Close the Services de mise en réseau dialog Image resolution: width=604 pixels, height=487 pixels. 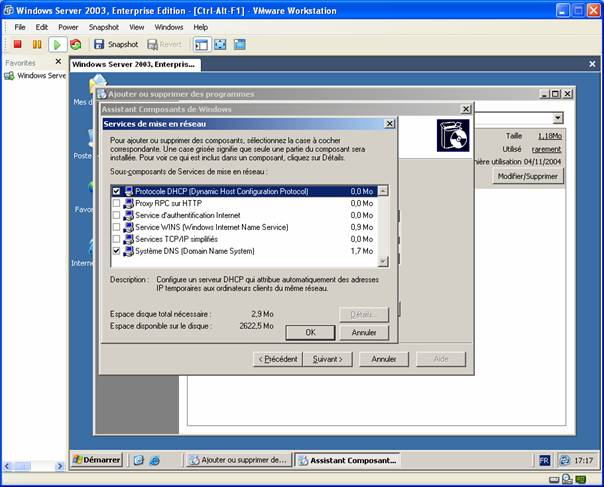389,124
